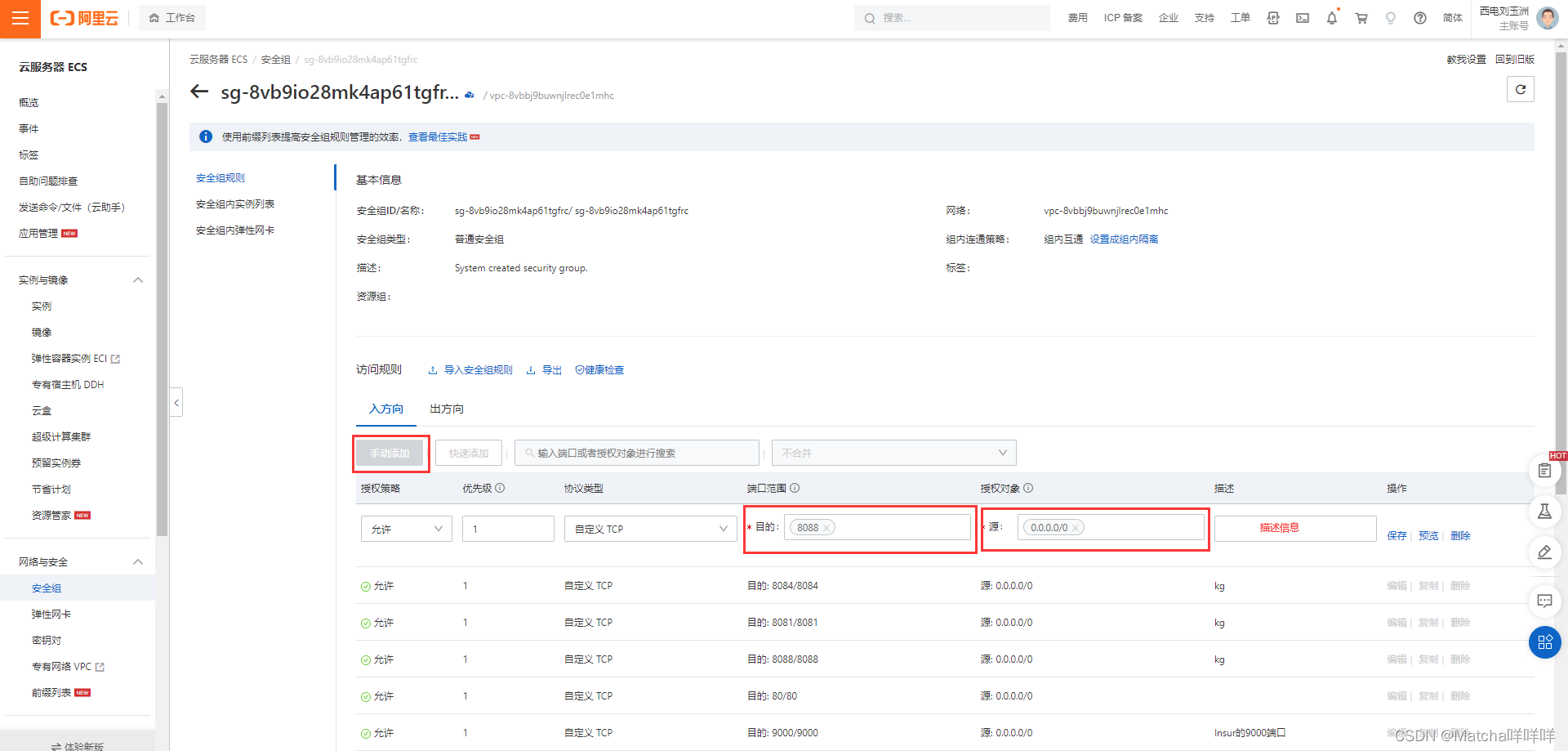Click the 导出 export link
The height and width of the screenshot is (751, 1568).
click(544, 370)
